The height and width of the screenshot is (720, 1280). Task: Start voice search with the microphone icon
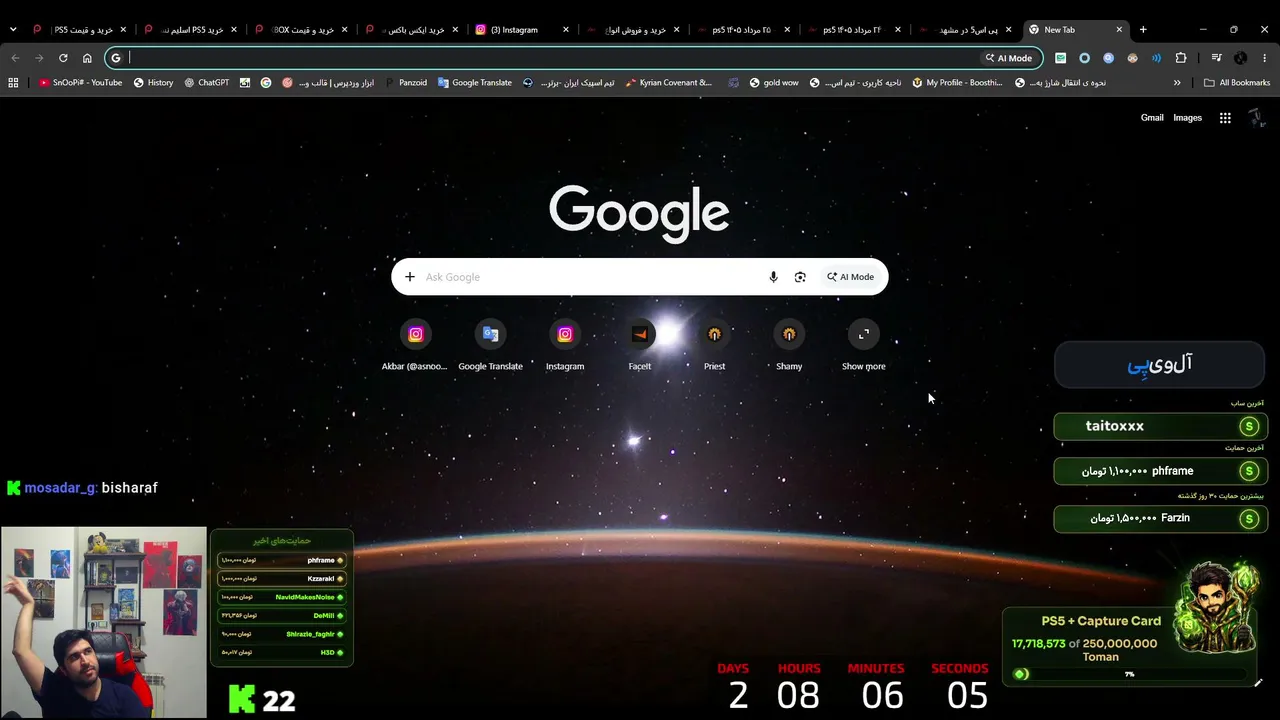tap(773, 277)
